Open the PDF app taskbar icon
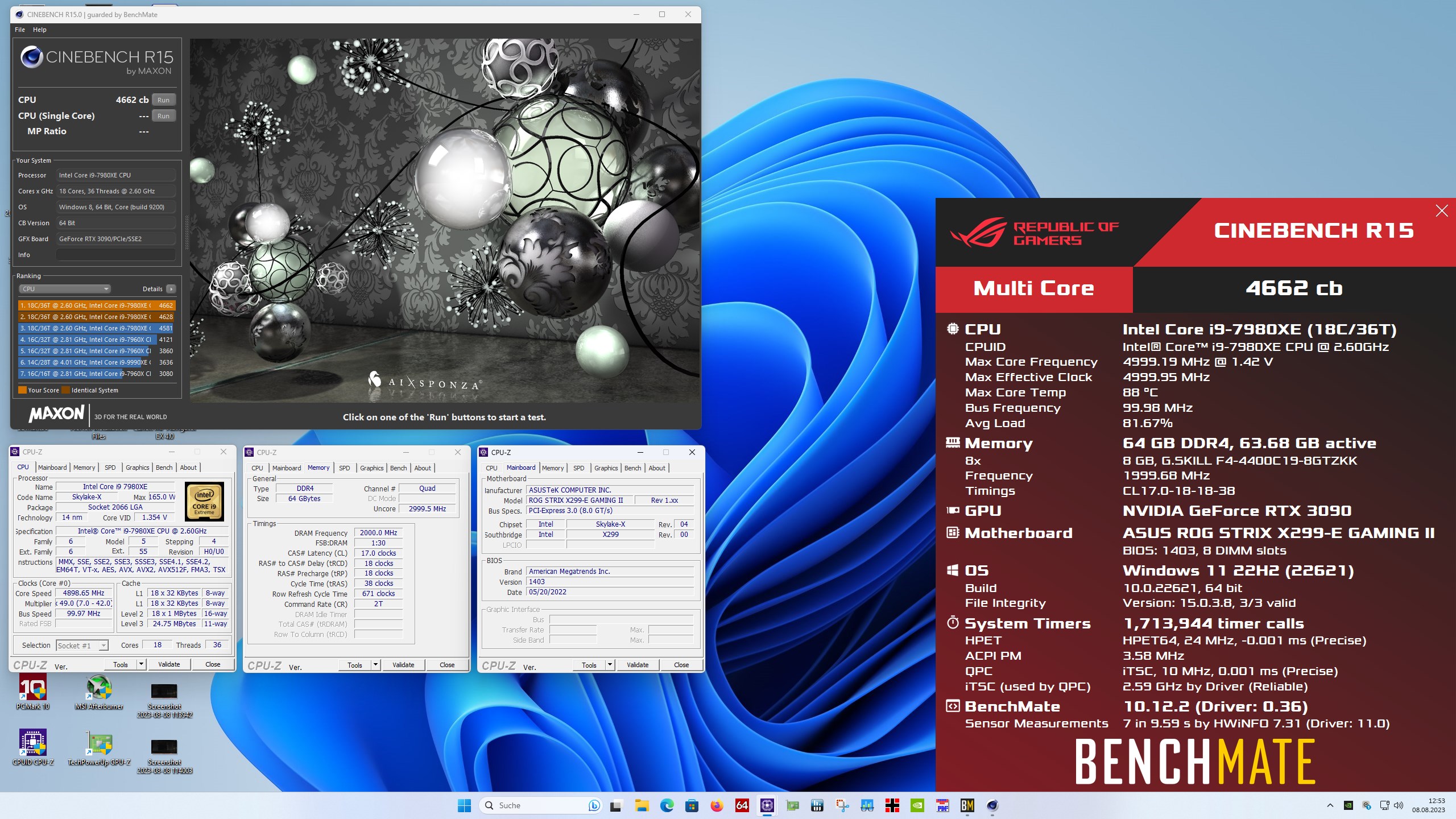Image resolution: width=1456 pixels, height=819 pixels. [x=942, y=805]
